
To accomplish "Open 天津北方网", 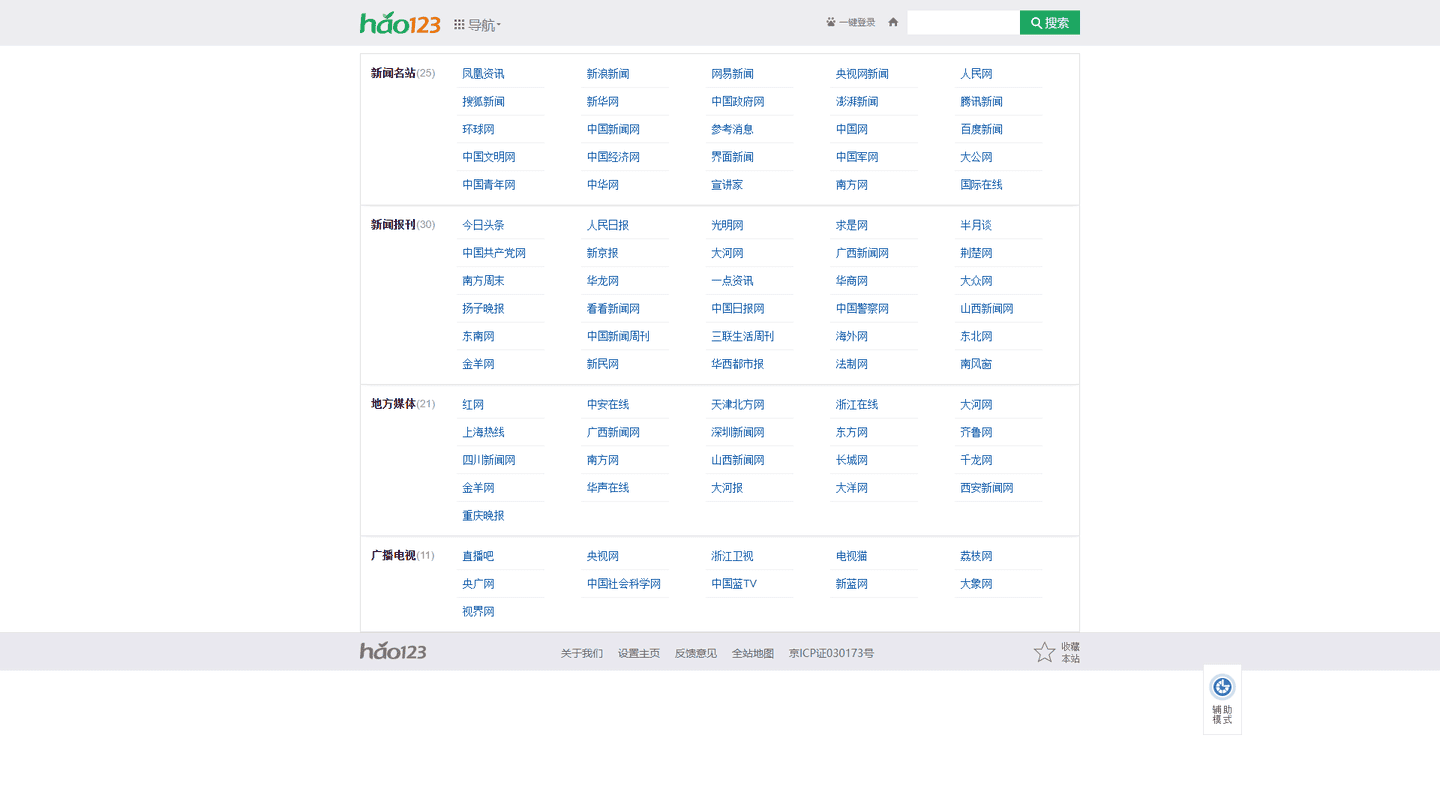I will tap(738, 405).
